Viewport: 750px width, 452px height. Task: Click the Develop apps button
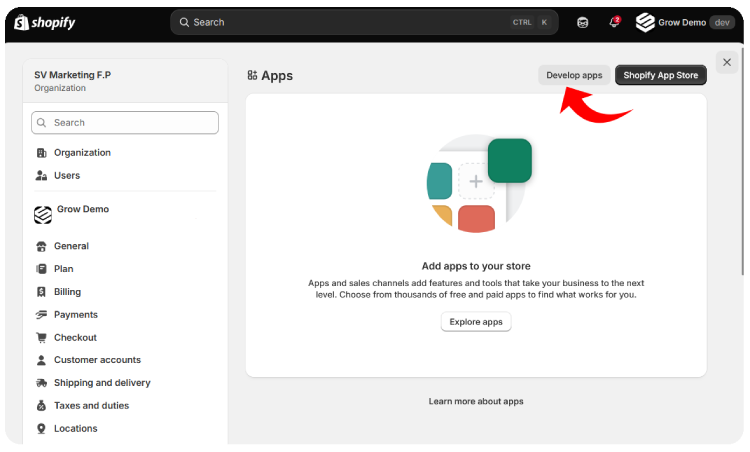click(574, 76)
